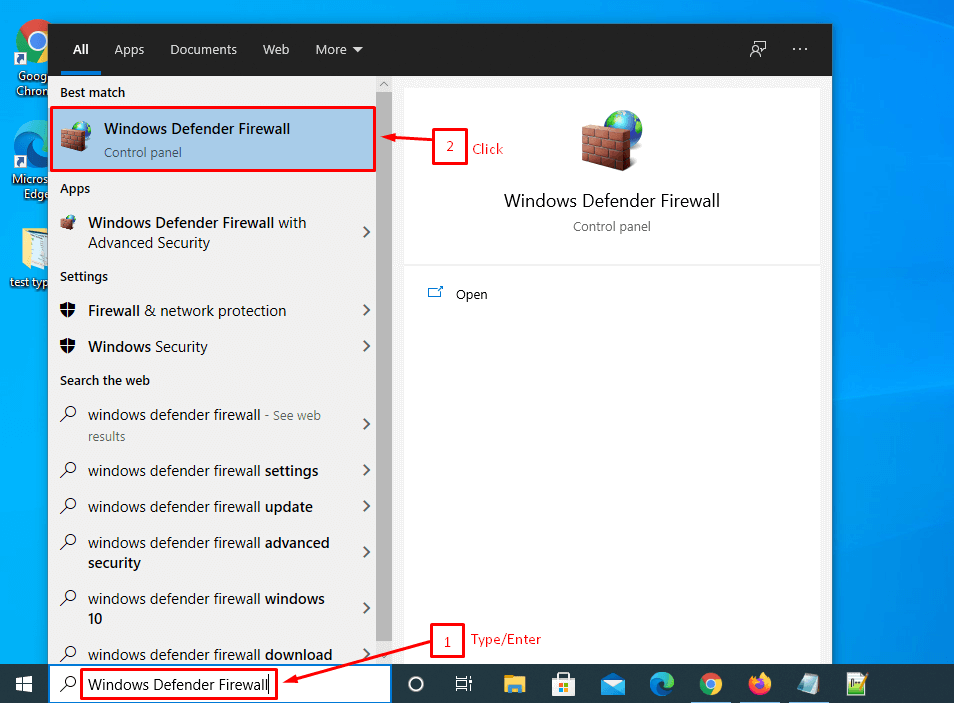This screenshot has height=703, width=954.
Task: Click shield icon beside Windows Security
Action: pyautogui.click(x=68, y=346)
